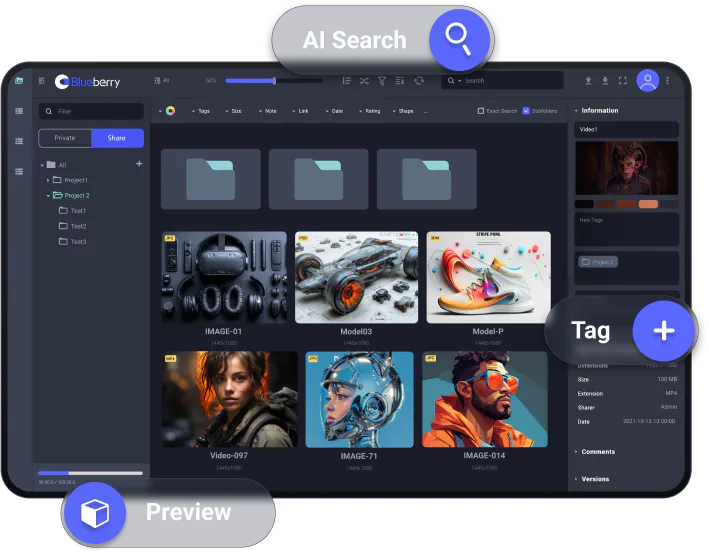Click the refresh sync icon

(x=419, y=80)
